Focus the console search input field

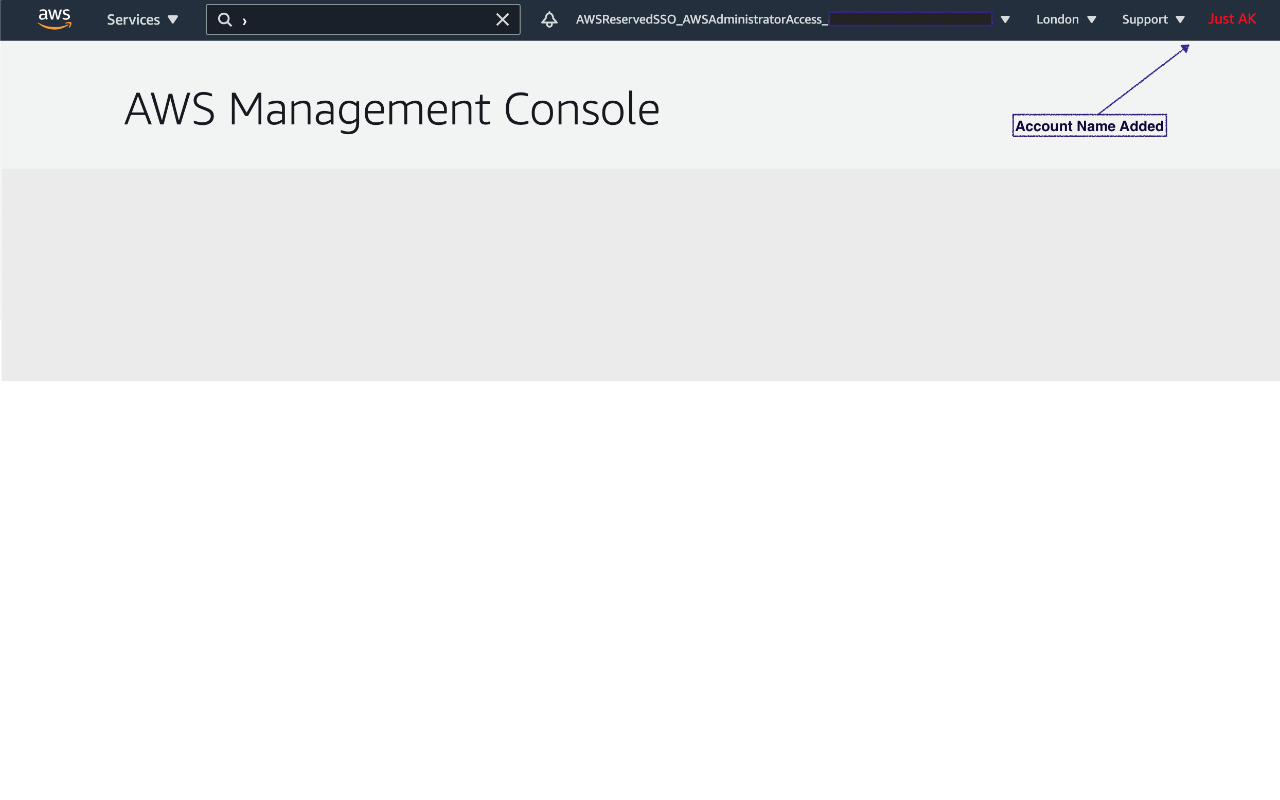pyautogui.click(x=363, y=20)
